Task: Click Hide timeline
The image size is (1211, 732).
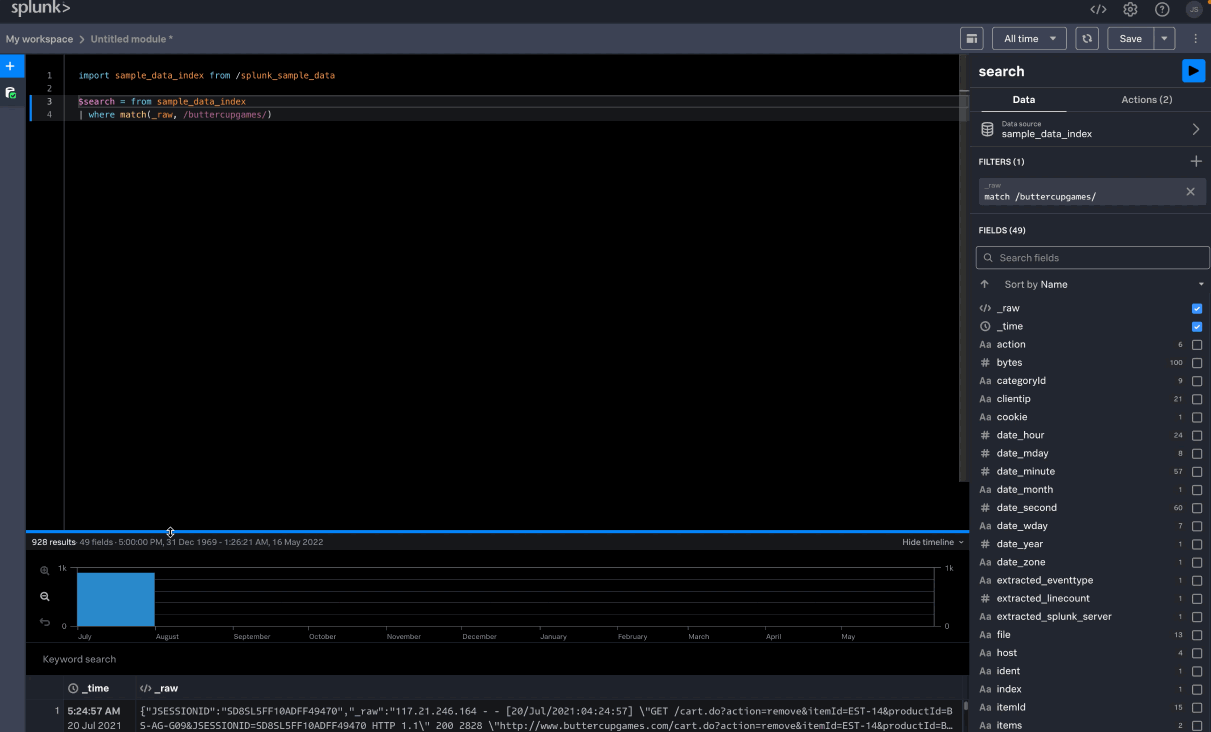Action: [x=932, y=542]
